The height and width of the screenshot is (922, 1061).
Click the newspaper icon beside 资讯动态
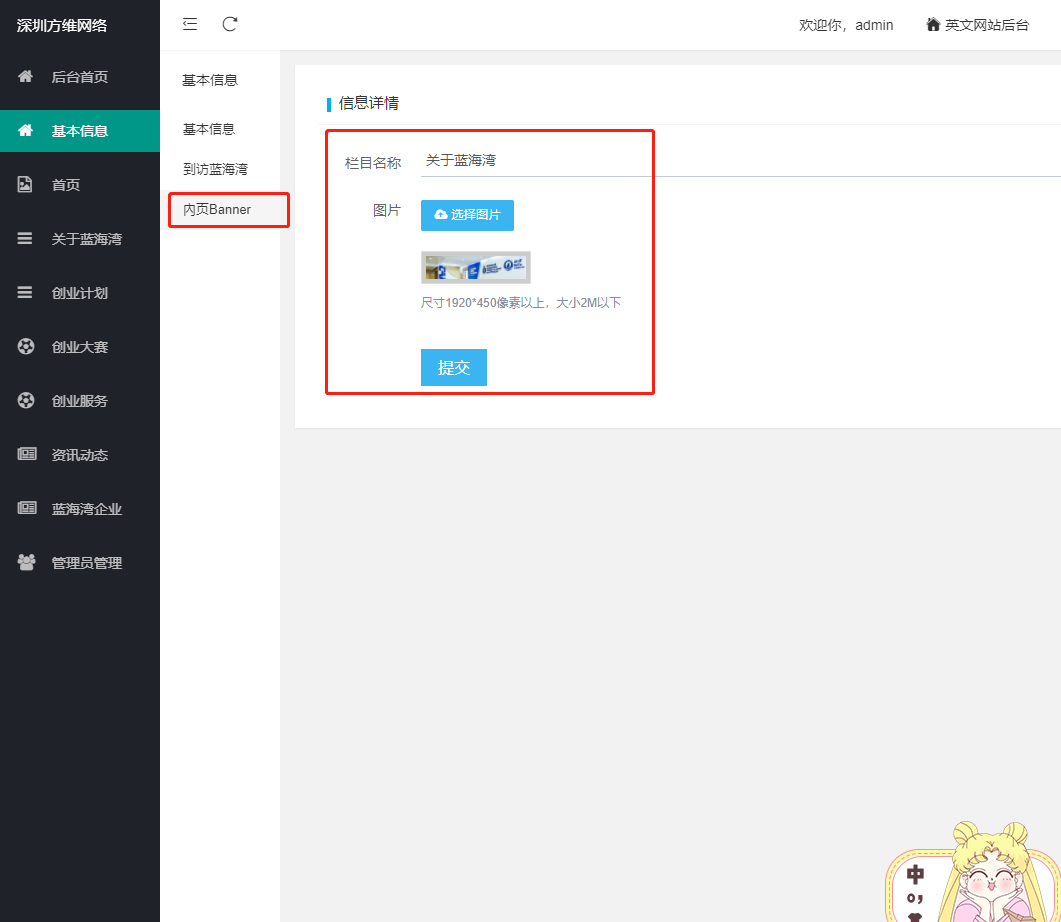click(x=26, y=455)
